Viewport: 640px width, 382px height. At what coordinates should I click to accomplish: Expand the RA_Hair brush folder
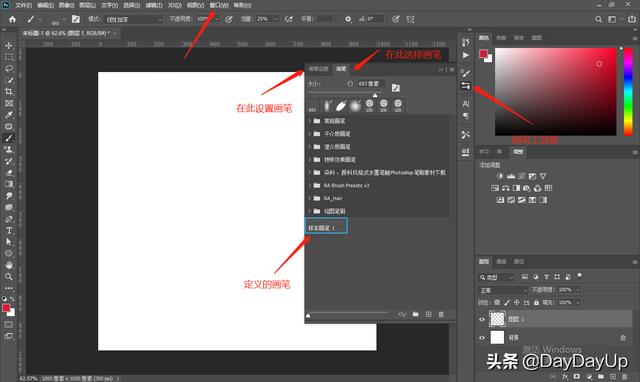point(309,198)
